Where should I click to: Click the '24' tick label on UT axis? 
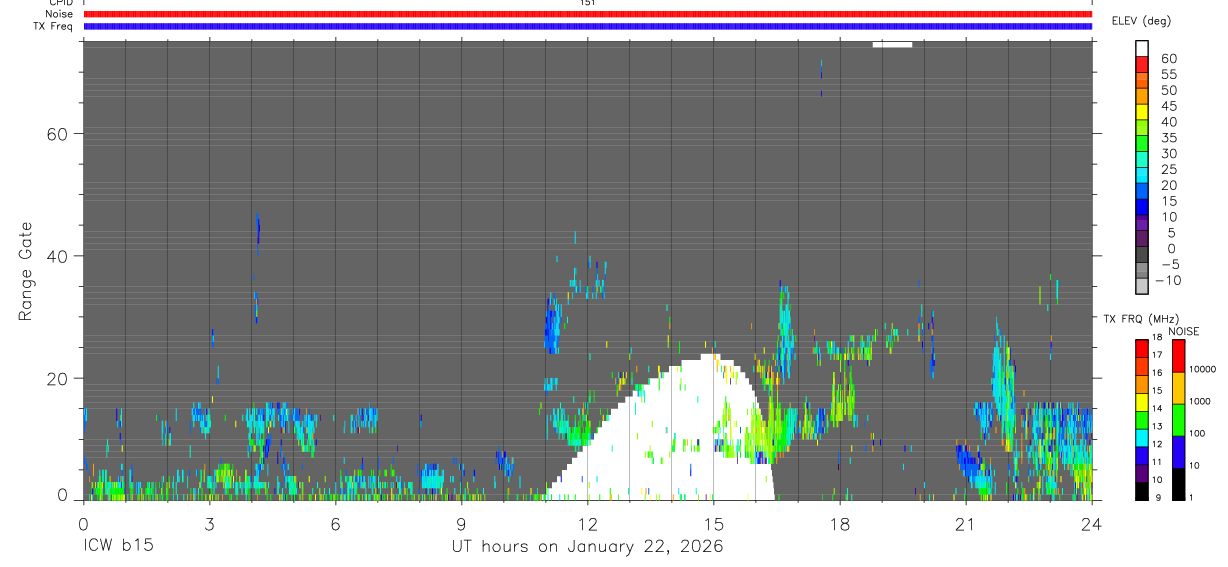click(1091, 523)
